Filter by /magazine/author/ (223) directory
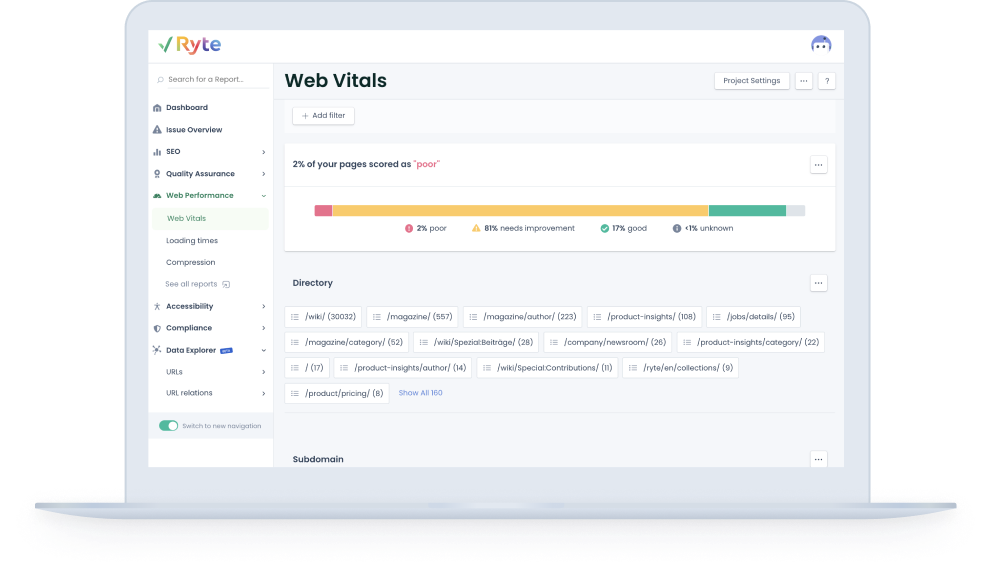Image resolution: width=992 pixels, height=570 pixels. click(x=523, y=317)
